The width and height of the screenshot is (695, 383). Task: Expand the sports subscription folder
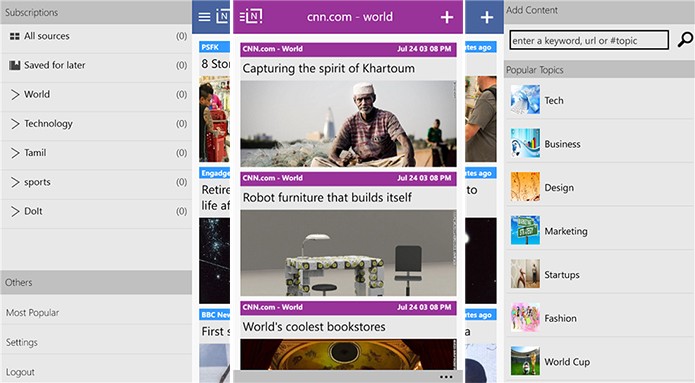click(15, 182)
